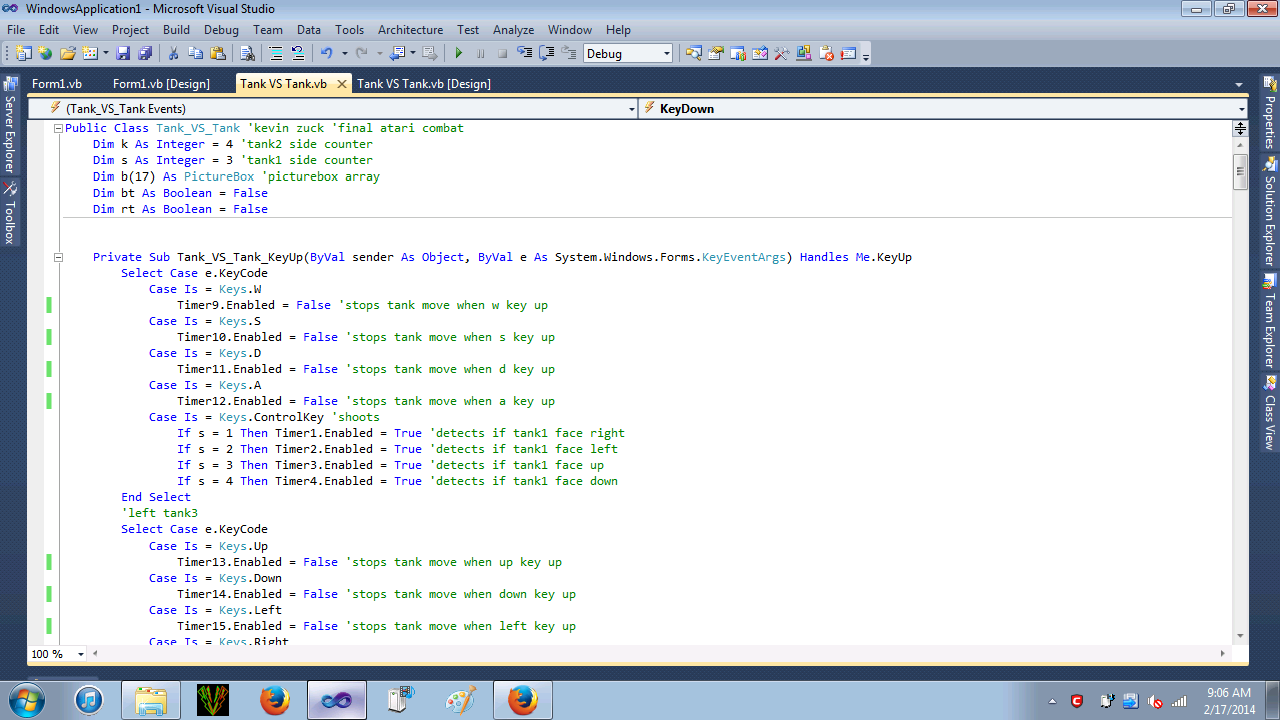Switch to the Form1.vb tab
Viewport: 1280px width, 720px height.
pyautogui.click(x=57, y=84)
